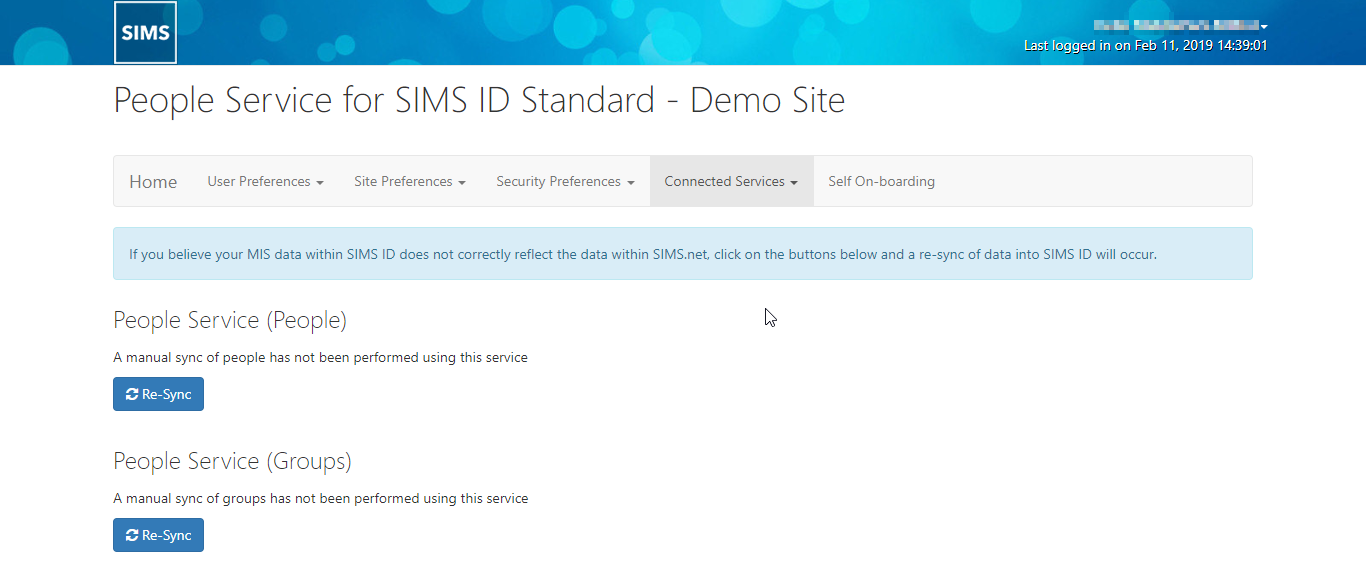This screenshot has width=1366, height=565.
Task: Open the Connected Services dropdown menu
Action: point(731,181)
